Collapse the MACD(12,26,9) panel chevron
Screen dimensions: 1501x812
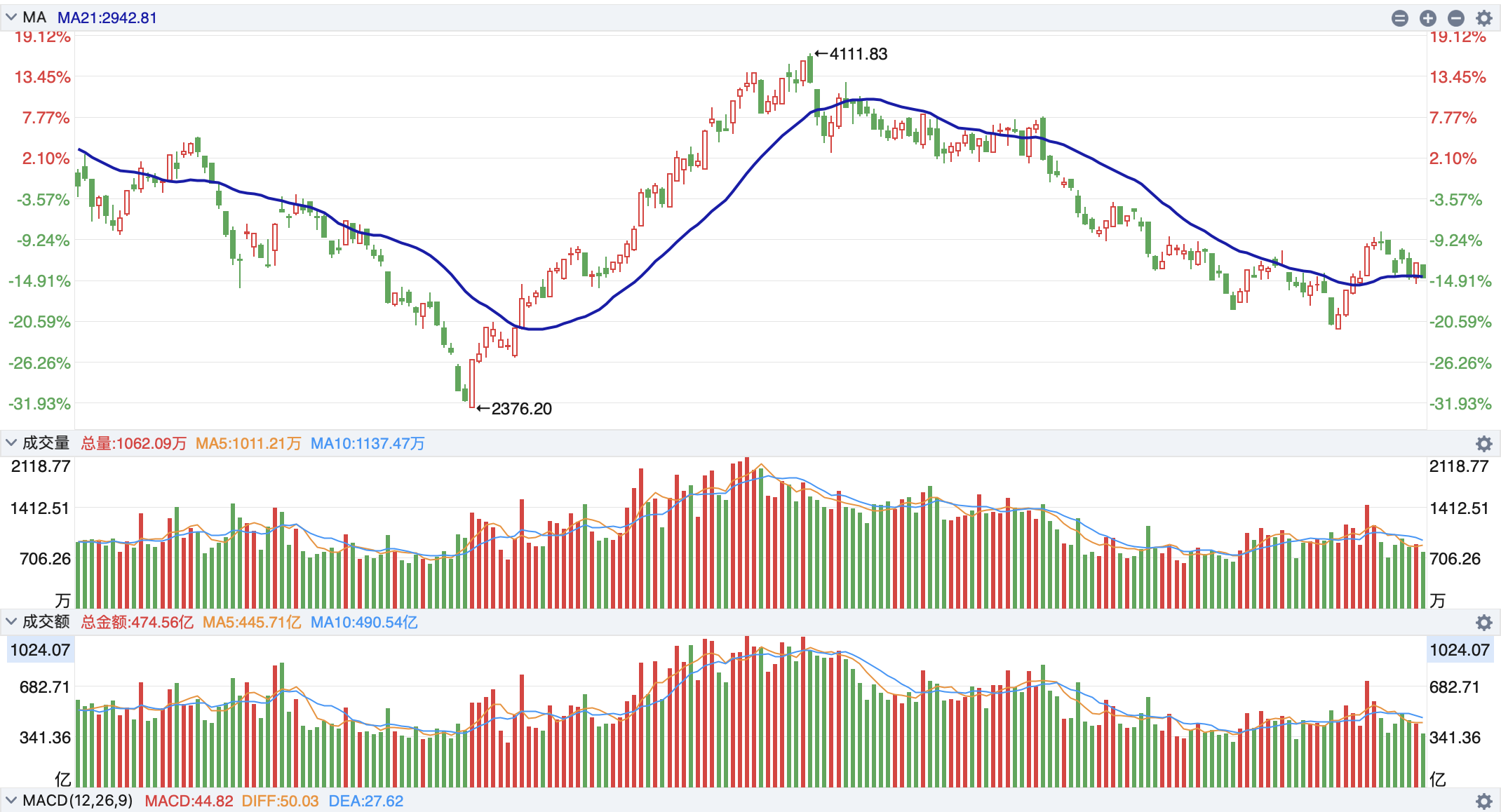coord(11,800)
